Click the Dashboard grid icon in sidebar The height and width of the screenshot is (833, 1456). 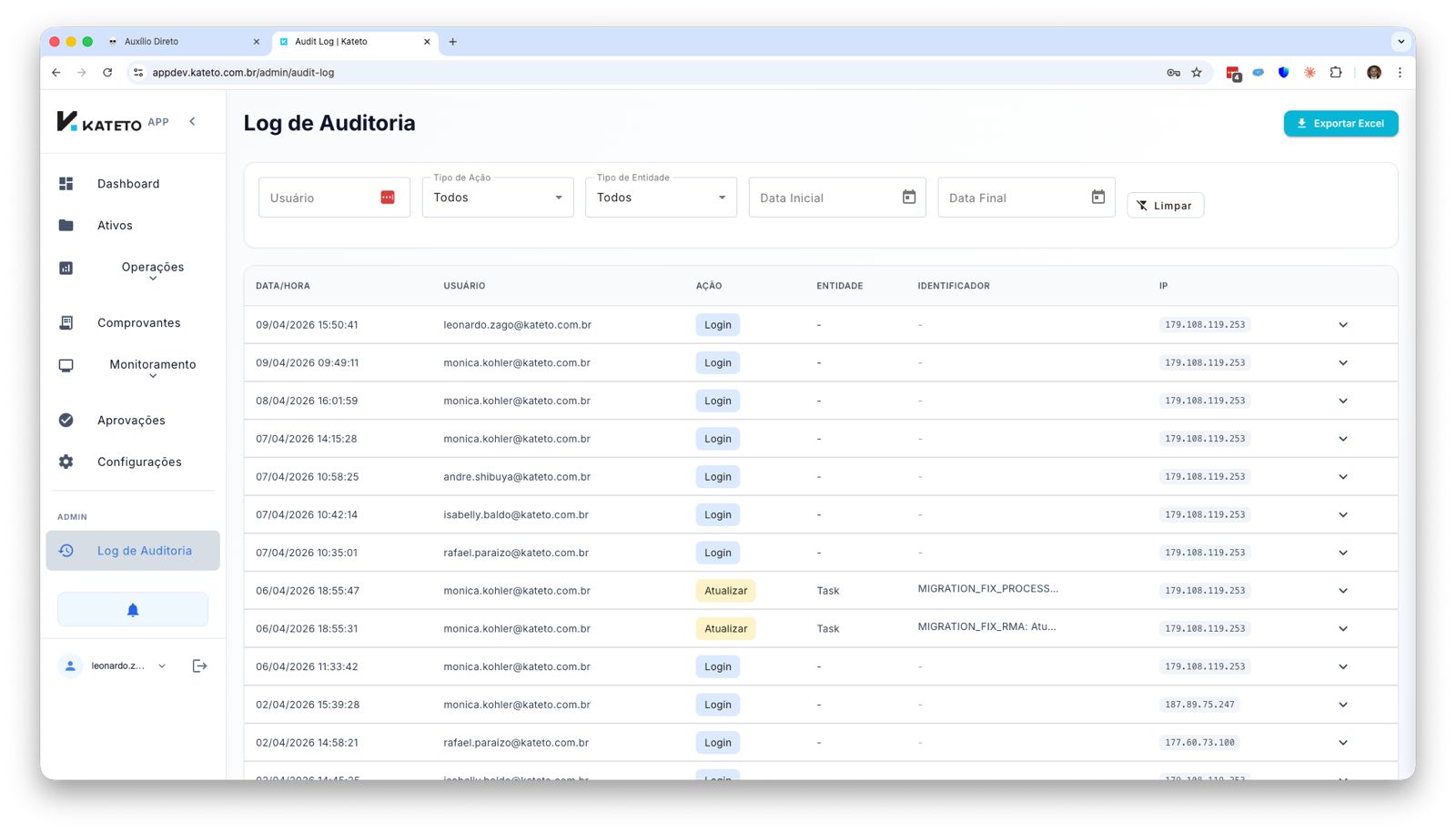pos(66,184)
